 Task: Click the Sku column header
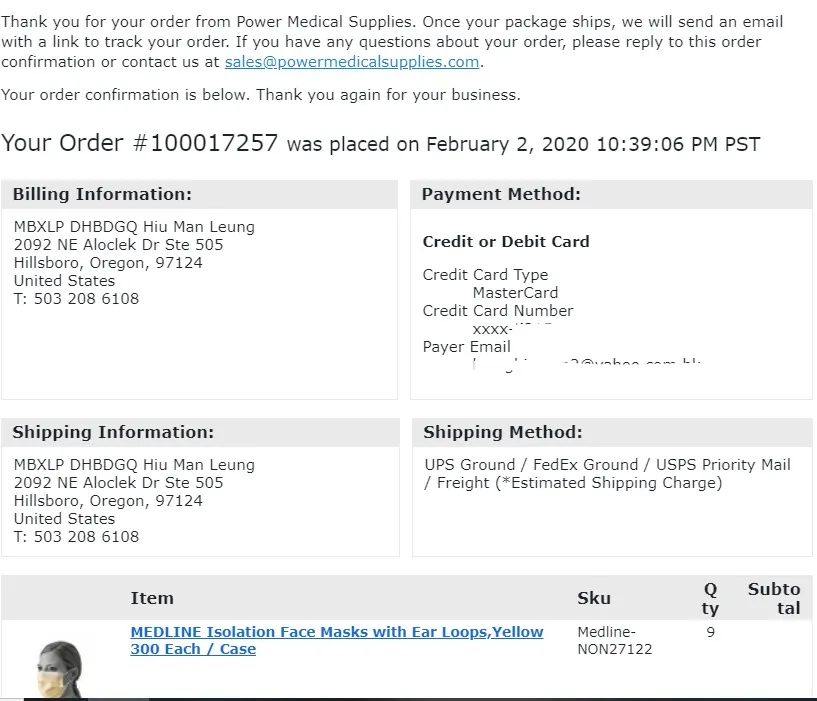click(x=593, y=598)
